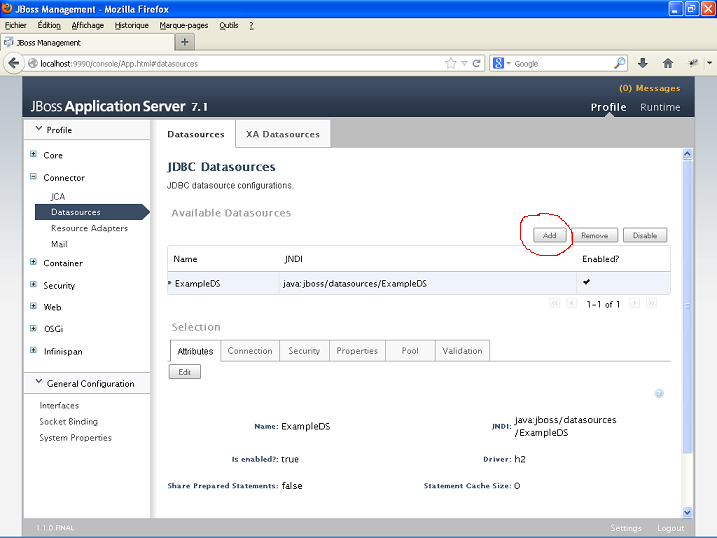Bookmark this page with star icon
The height and width of the screenshot is (538, 717).
click(451, 63)
